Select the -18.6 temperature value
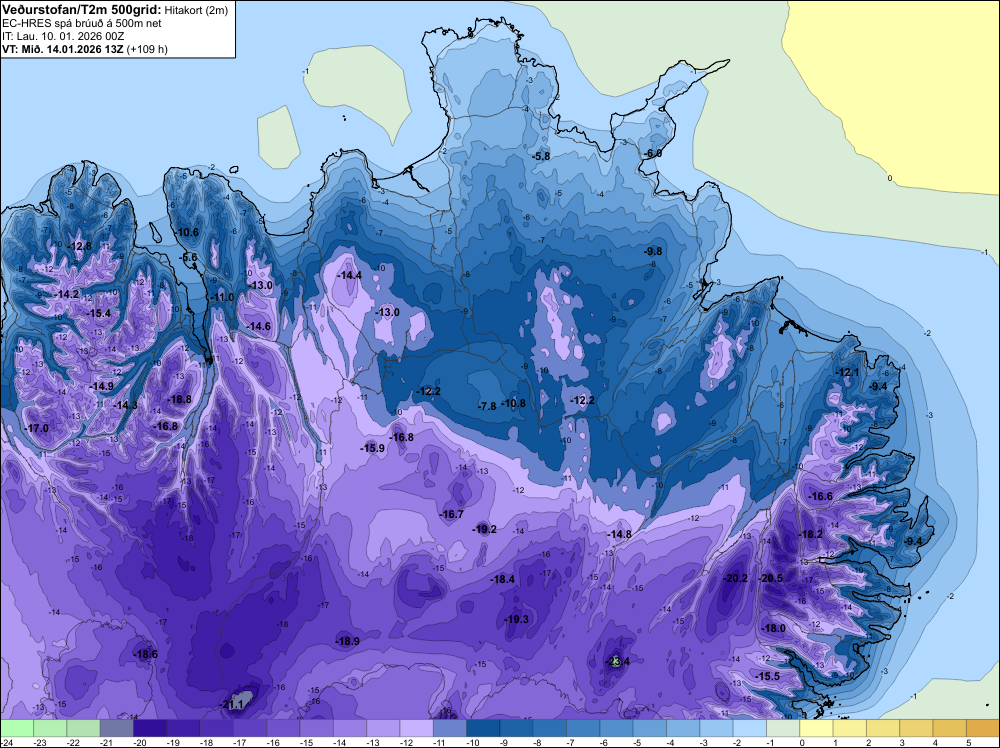The image size is (1000, 748). pyautogui.click(x=145, y=654)
